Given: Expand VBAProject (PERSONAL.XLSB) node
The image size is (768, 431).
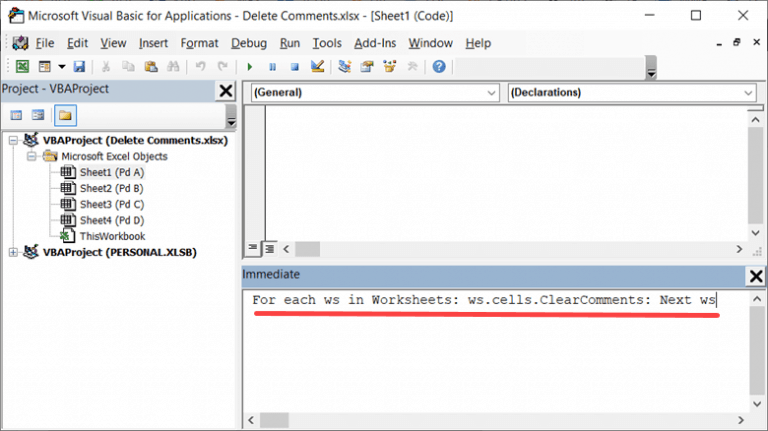Looking at the screenshot, I should (13, 252).
